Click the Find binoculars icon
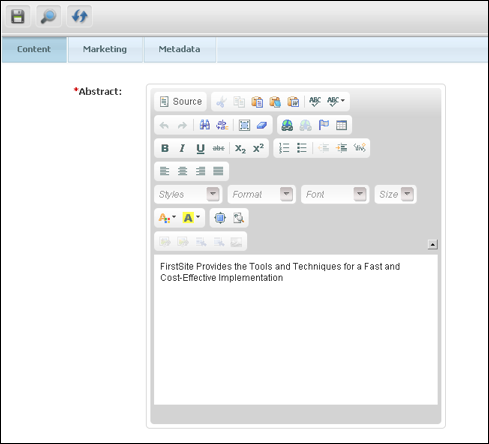 (204, 125)
